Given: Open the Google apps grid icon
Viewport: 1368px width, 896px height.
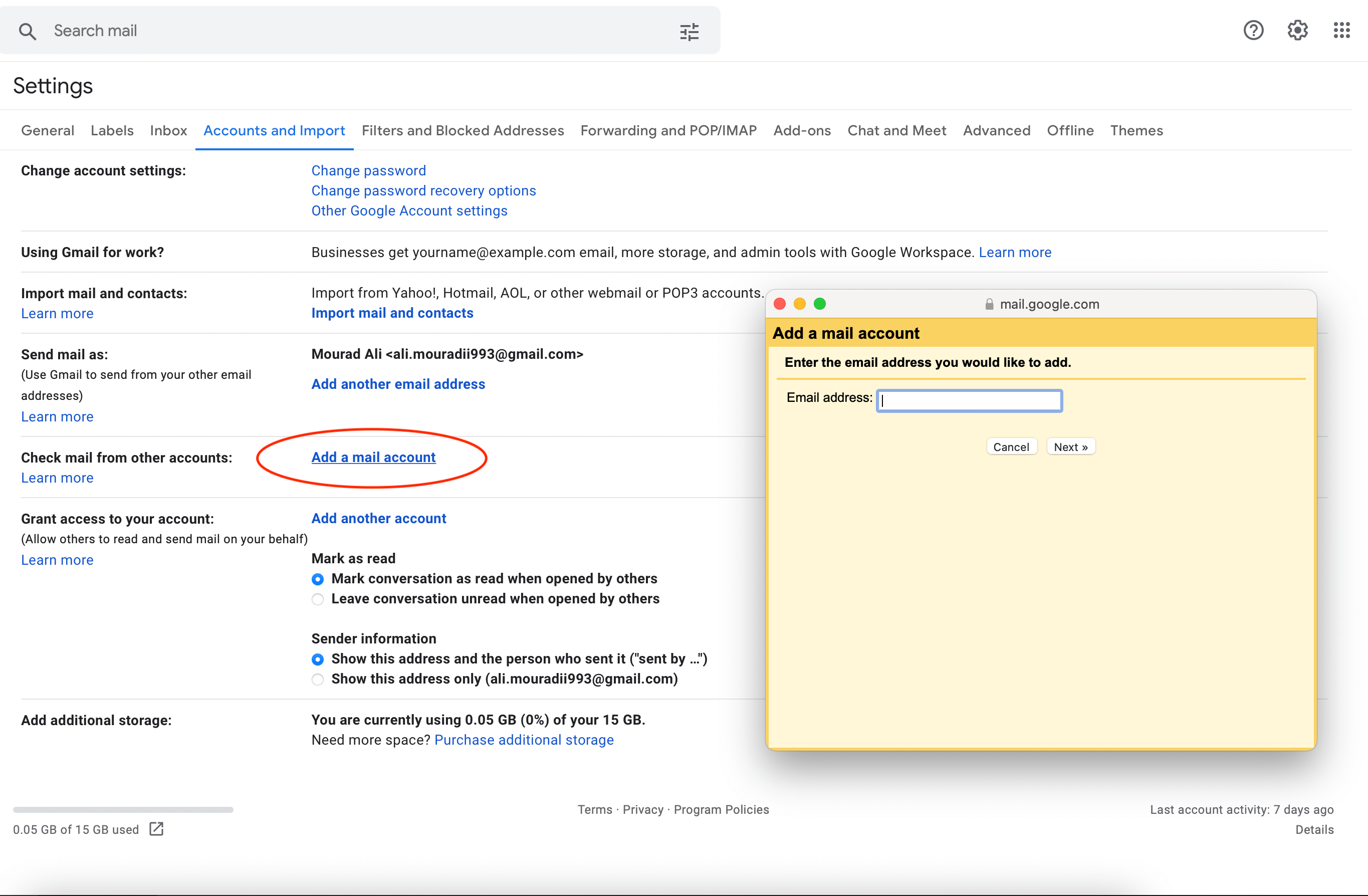Looking at the screenshot, I should [1341, 30].
